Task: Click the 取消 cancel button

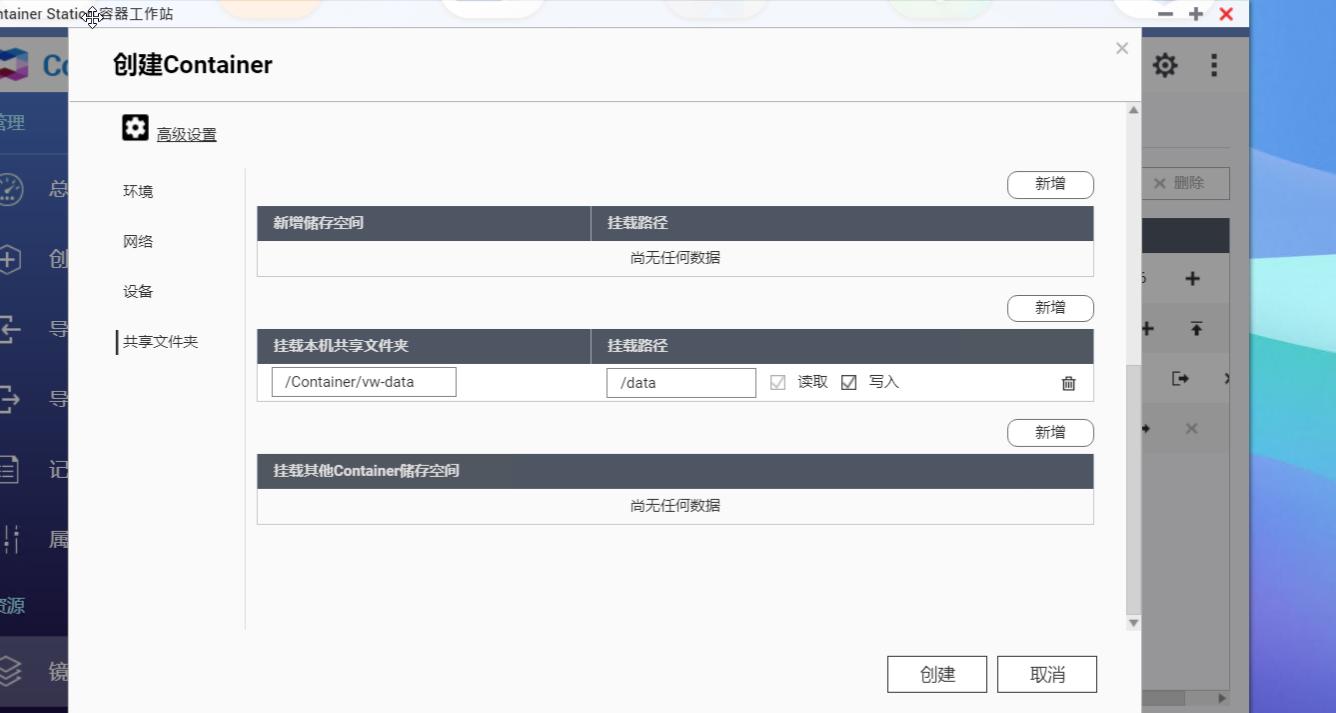Action: pos(1046,673)
